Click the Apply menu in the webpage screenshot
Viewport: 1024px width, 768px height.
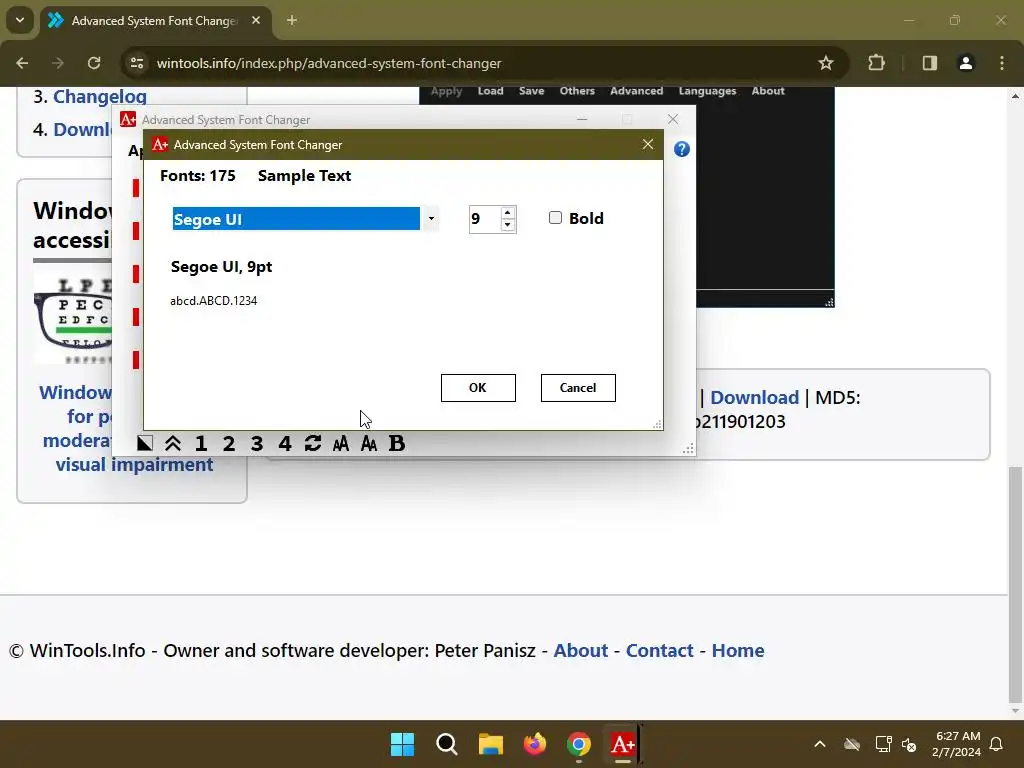[x=447, y=91]
